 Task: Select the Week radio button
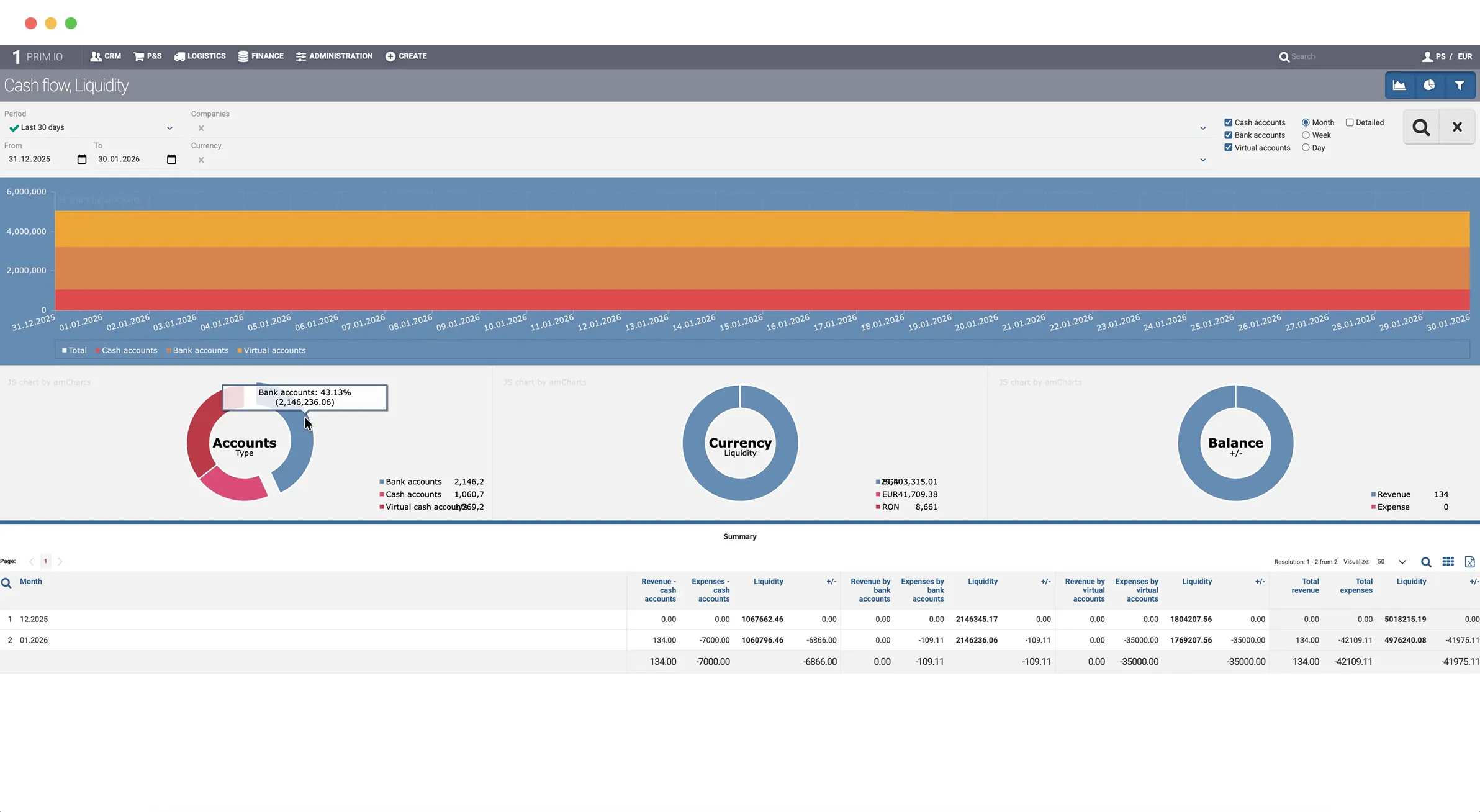pyautogui.click(x=1306, y=135)
